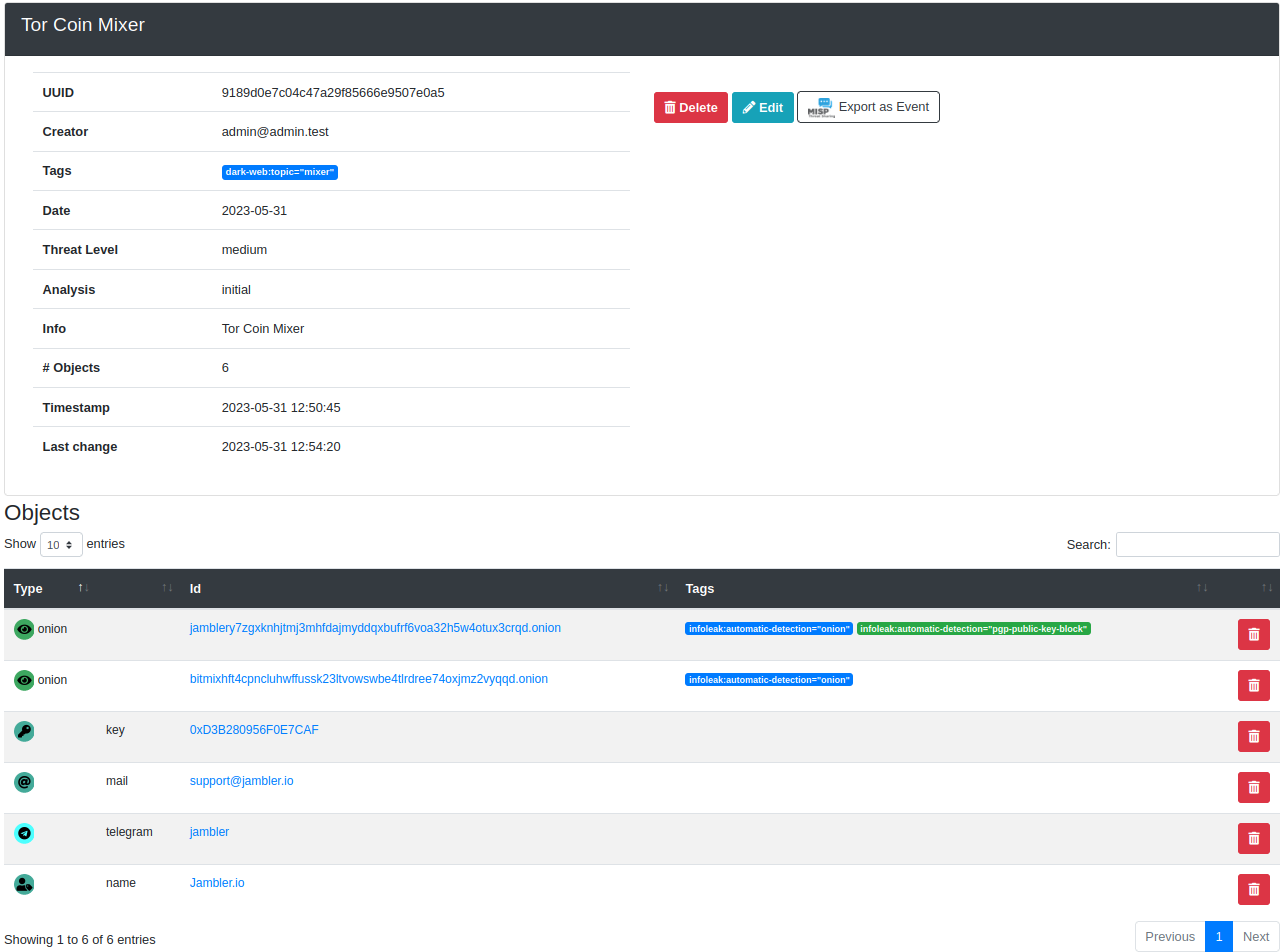The image size is (1284, 952).
Task: Click the Next pagination button
Action: tap(1255, 937)
